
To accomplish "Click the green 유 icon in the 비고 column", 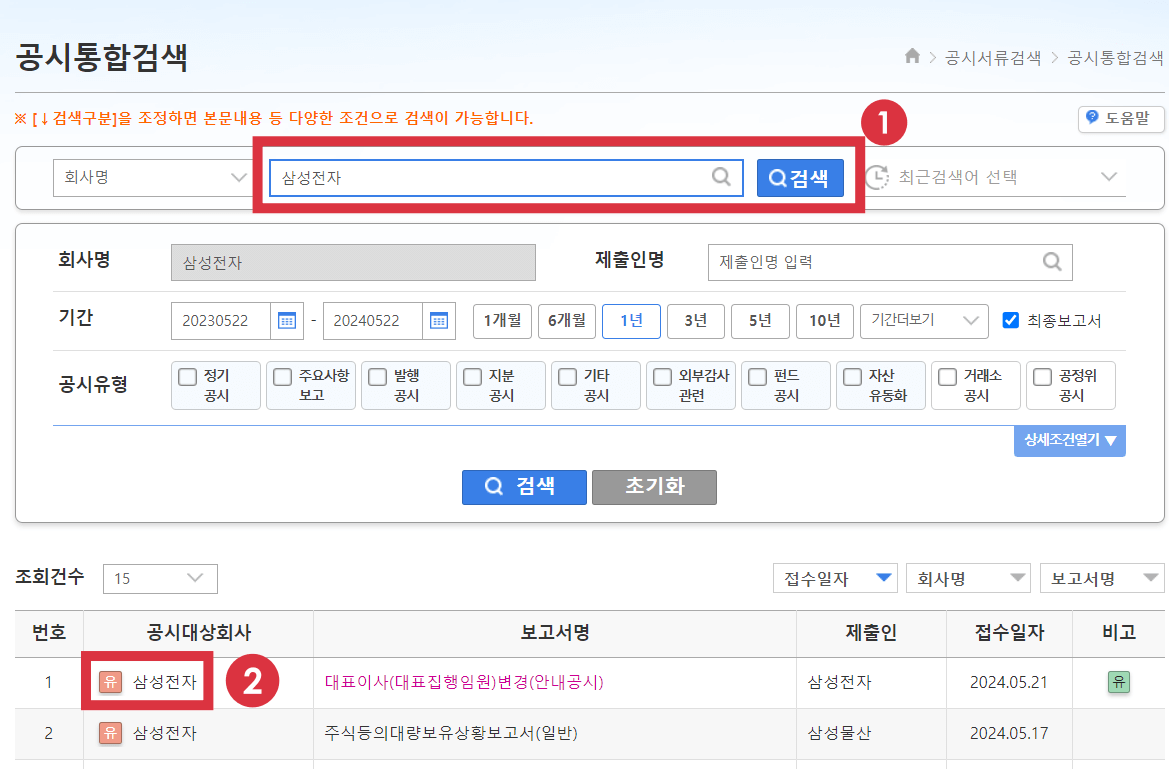I will point(1118,683).
